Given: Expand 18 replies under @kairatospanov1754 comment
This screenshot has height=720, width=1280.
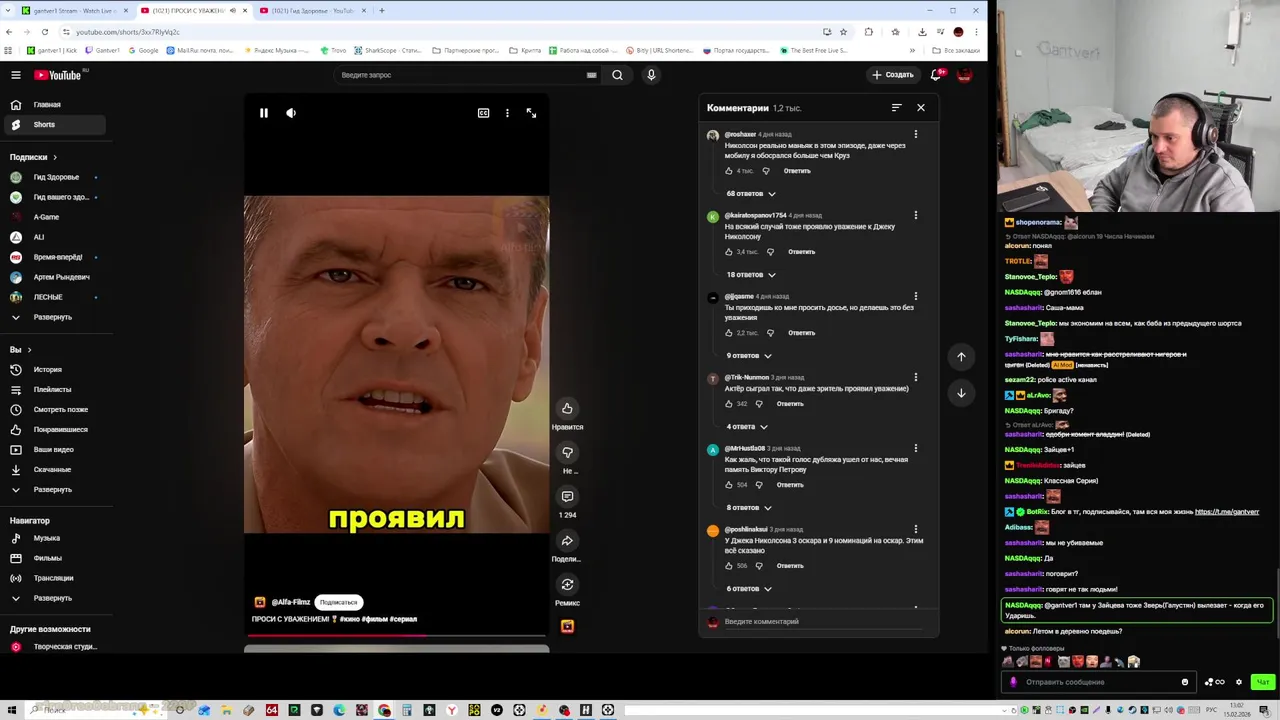Looking at the screenshot, I should point(751,275).
